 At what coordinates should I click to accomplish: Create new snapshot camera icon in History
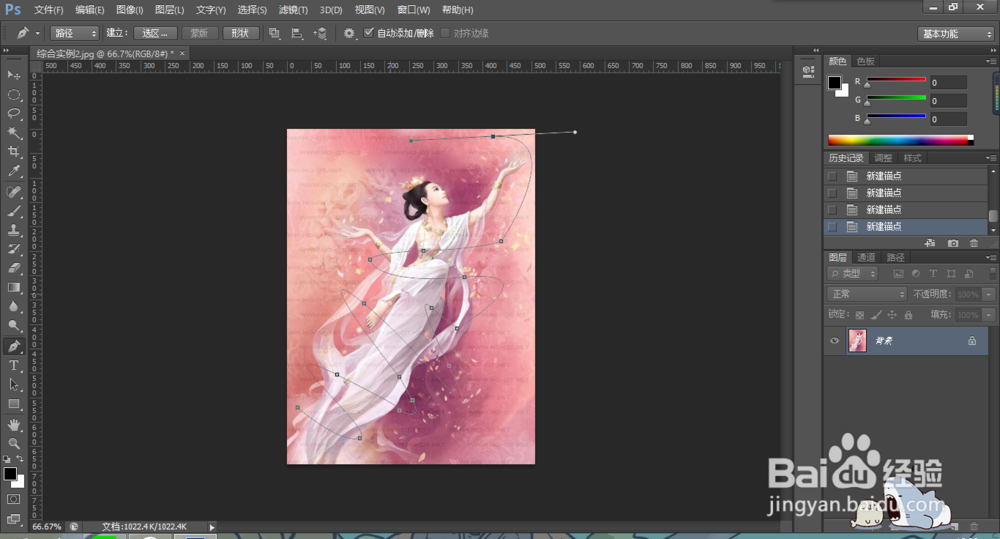point(953,243)
